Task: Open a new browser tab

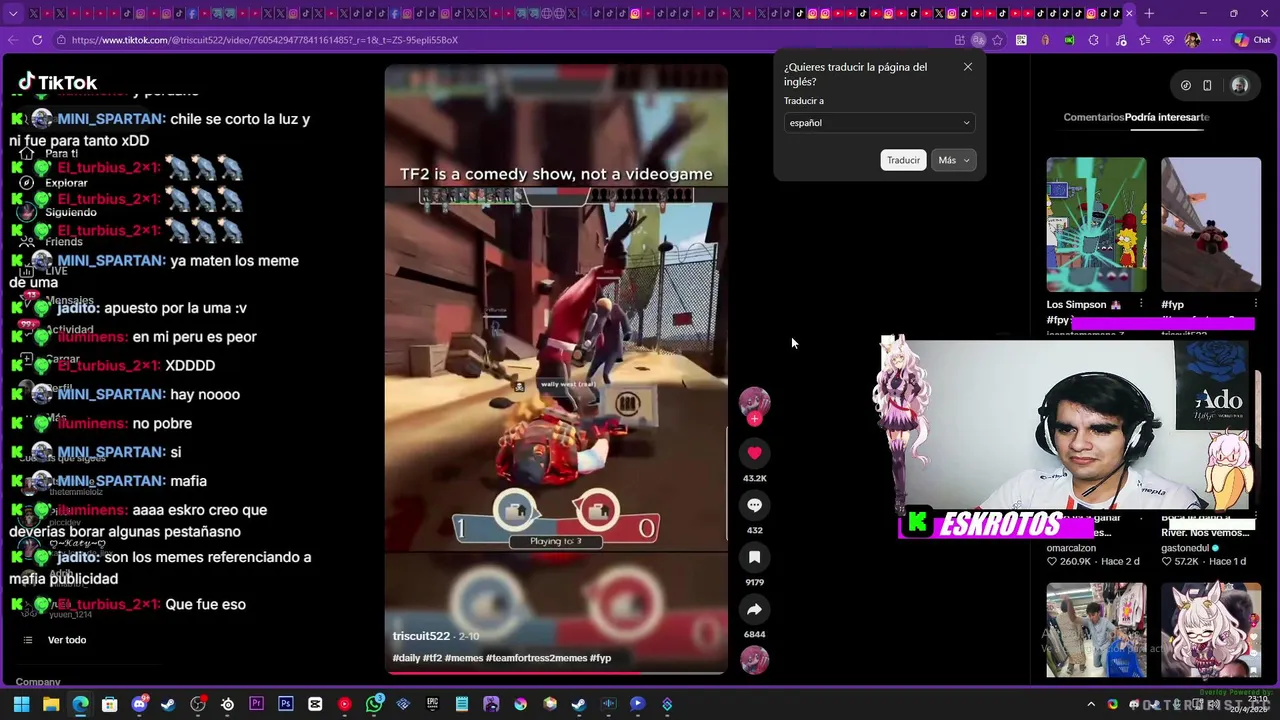Action: click(x=1149, y=14)
